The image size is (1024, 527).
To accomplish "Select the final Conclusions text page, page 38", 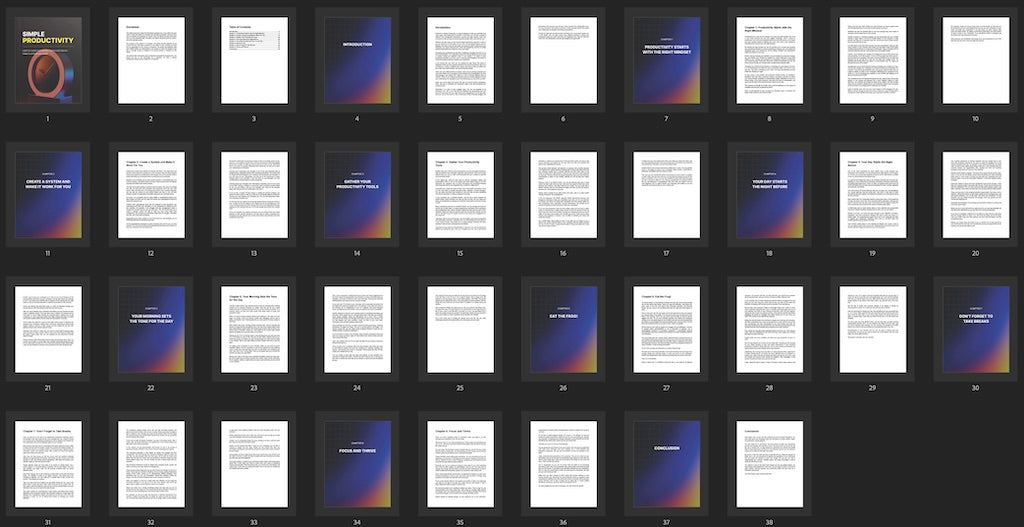I will (769, 464).
